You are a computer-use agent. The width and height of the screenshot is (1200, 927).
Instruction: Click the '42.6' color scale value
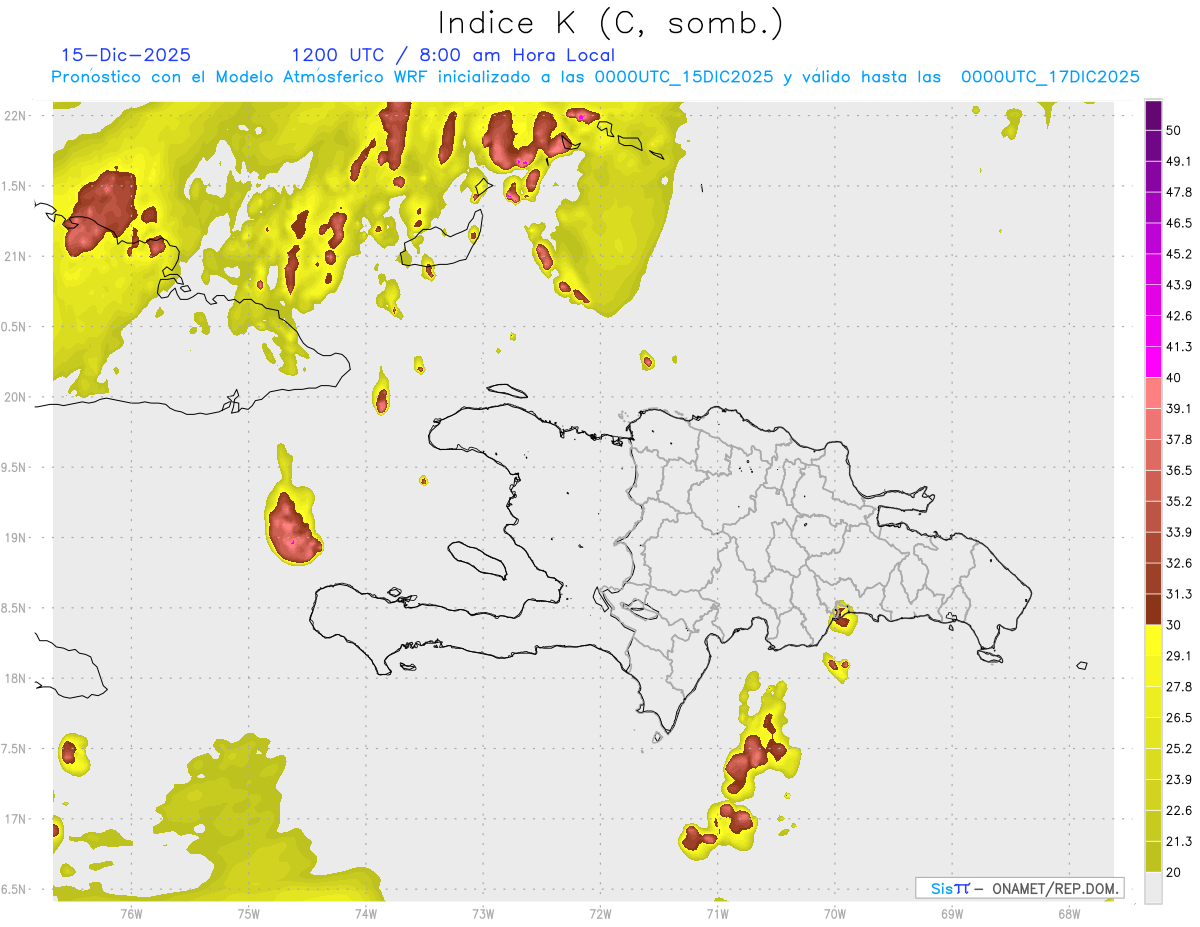[1179, 316]
